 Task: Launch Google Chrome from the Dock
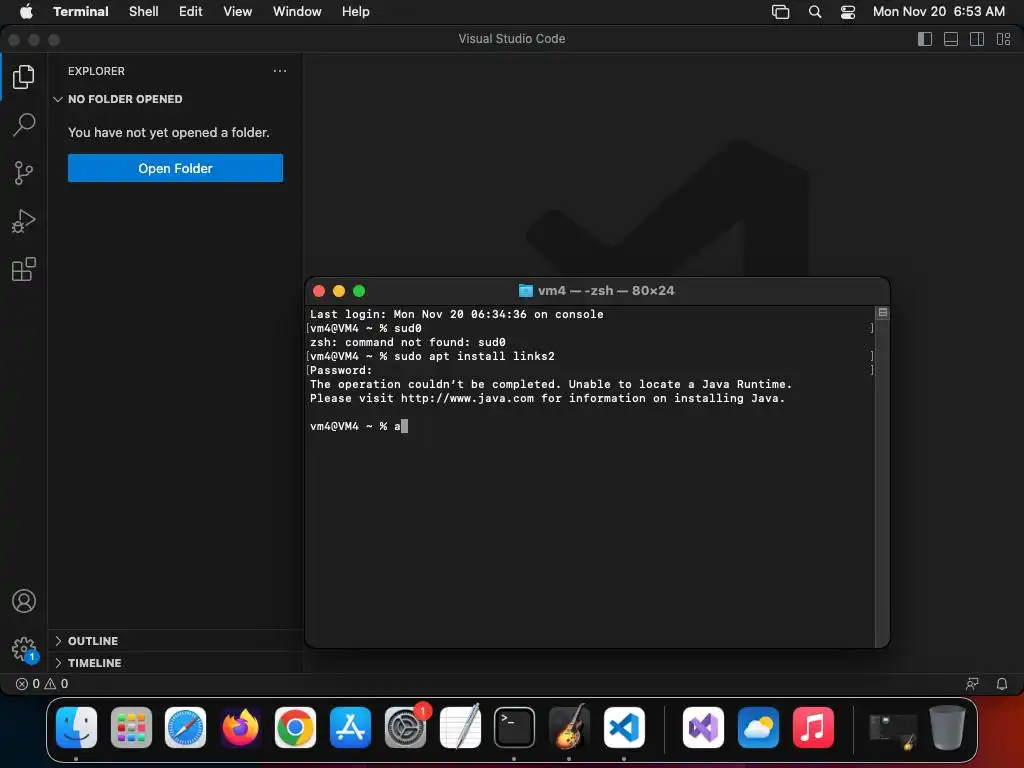pos(295,728)
